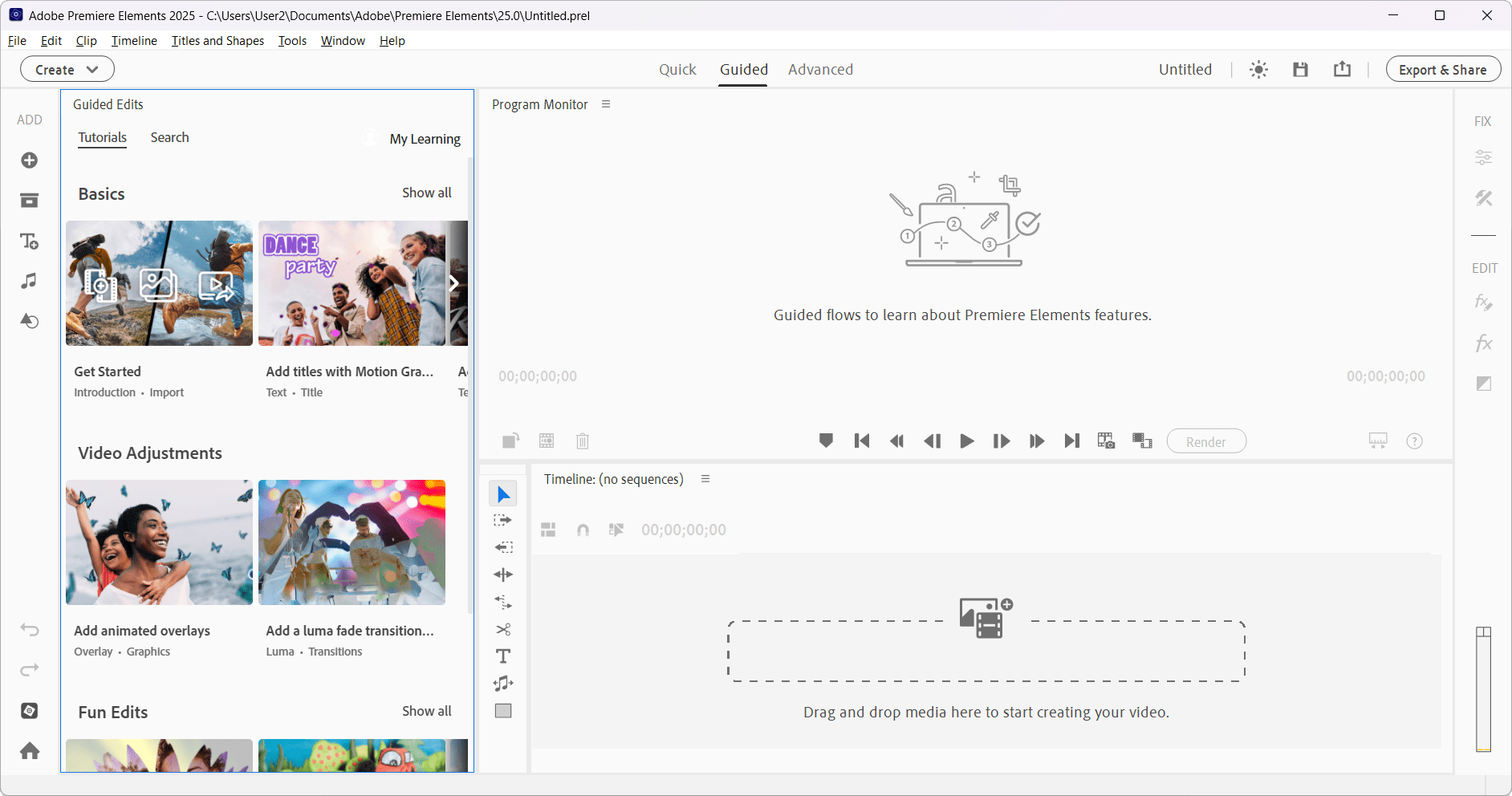Click Show all next to Fun Edits
Screen dimensions: 1512x796
pos(426,711)
